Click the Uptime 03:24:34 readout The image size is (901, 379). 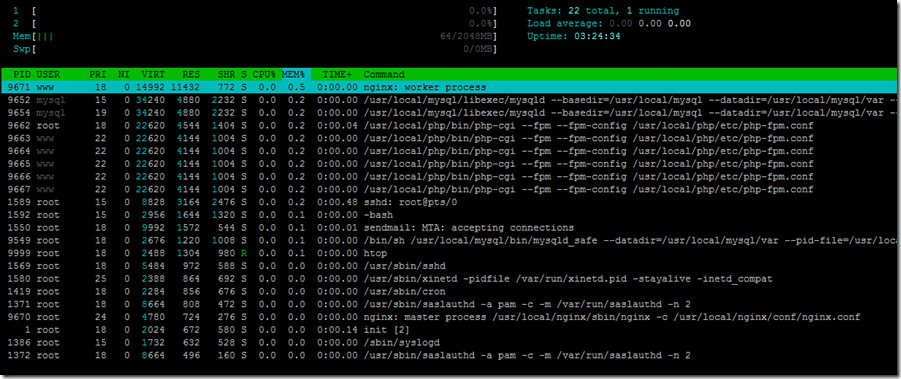(573, 36)
